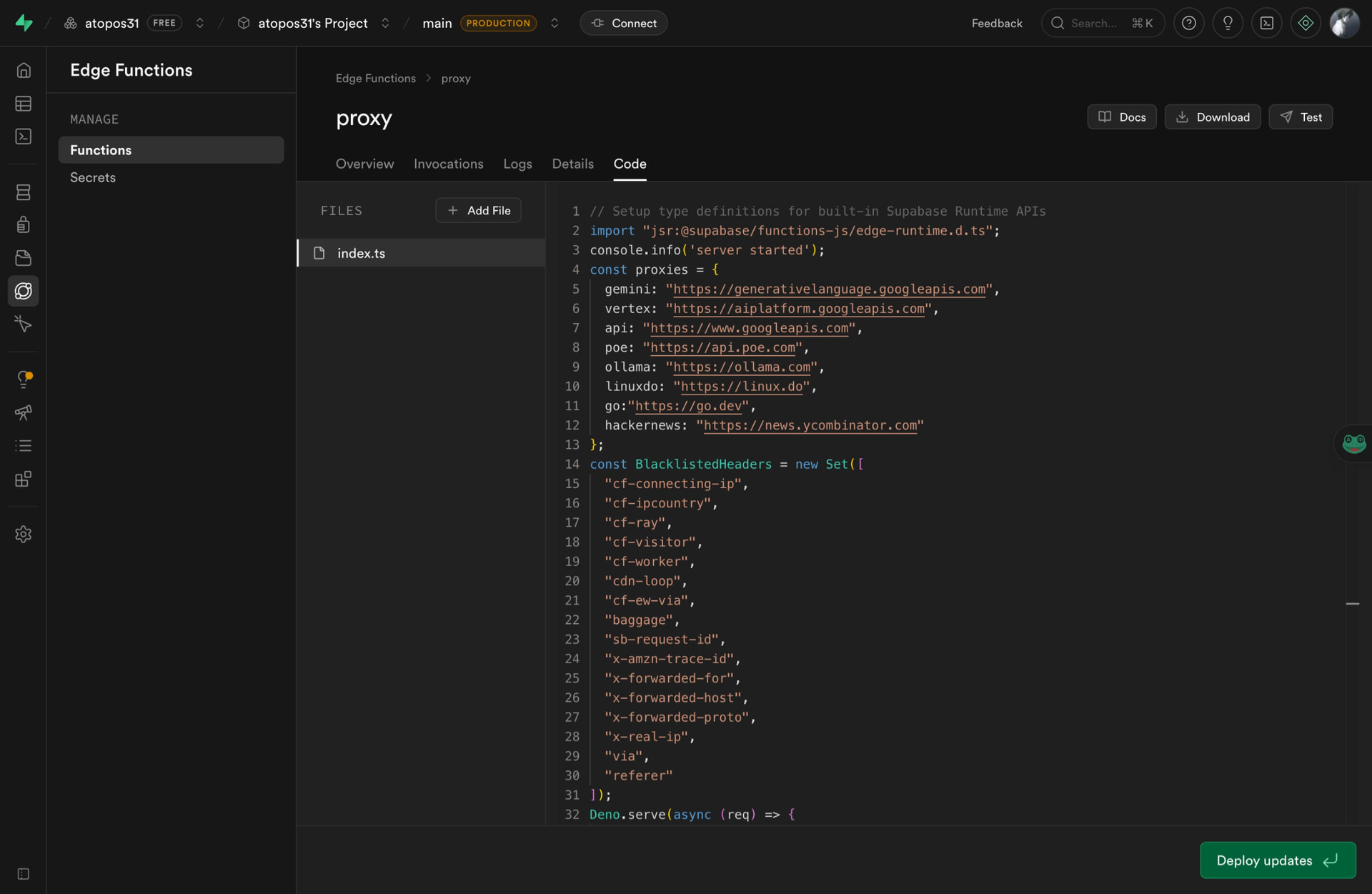Viewport: 1372px width, 894px height.
Task: Click the Supabase logo icon
Action: coord(24,23)
